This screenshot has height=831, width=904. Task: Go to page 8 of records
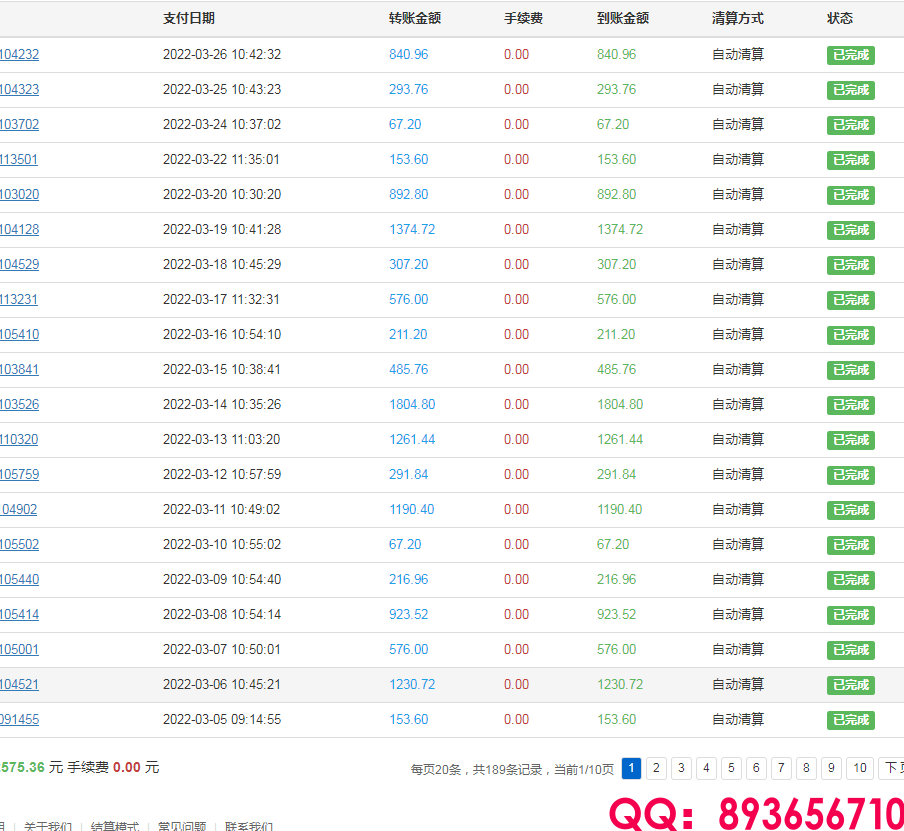(x=807, y=768)
